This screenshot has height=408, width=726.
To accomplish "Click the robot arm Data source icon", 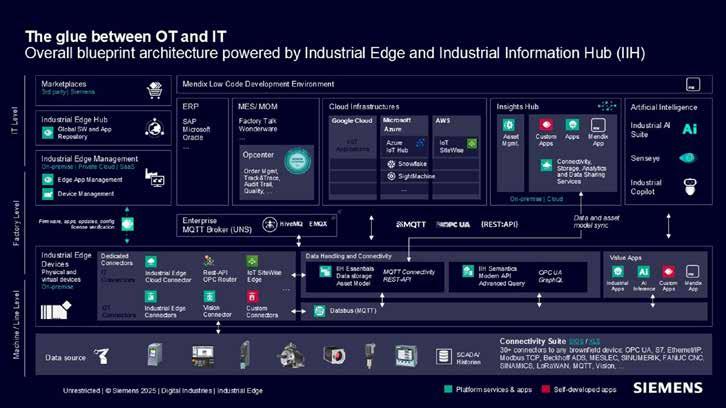I will (x=101, y=356).
